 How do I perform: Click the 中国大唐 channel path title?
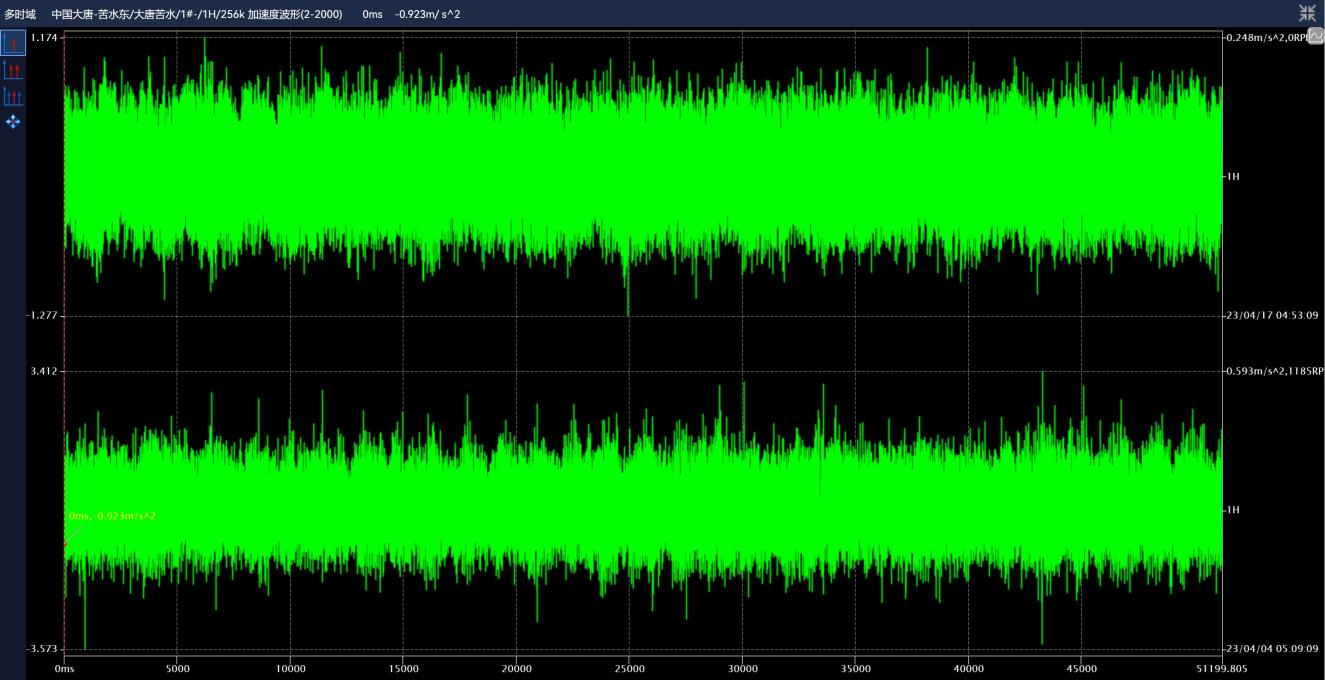(x=197, y=14)
